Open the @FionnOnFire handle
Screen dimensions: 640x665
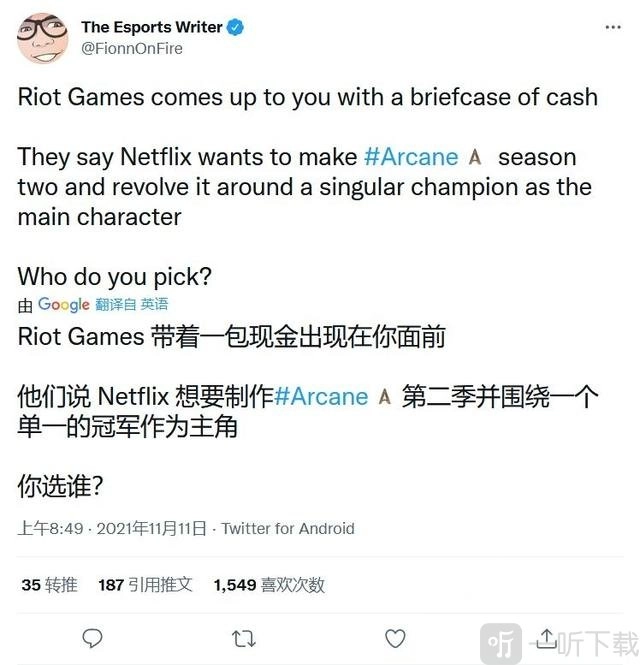pos(132,48)
